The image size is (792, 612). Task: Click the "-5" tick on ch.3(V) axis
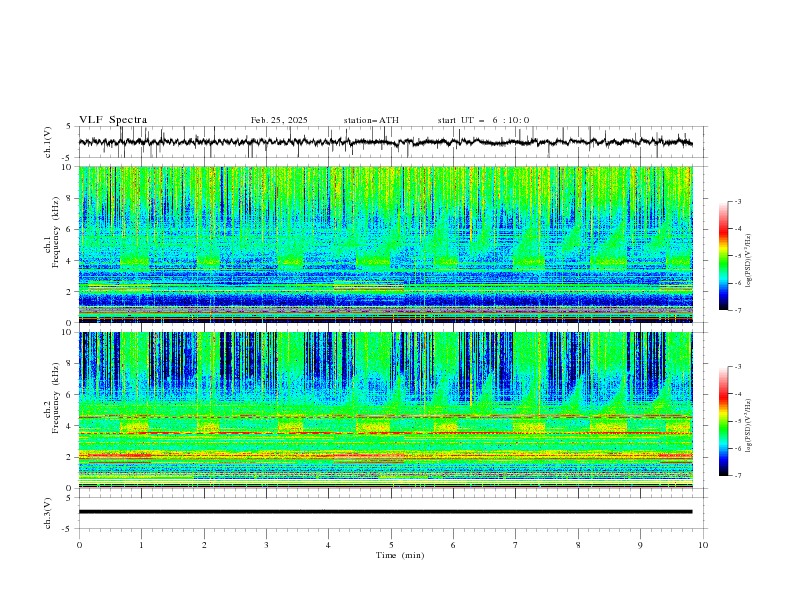coord(68,529)
